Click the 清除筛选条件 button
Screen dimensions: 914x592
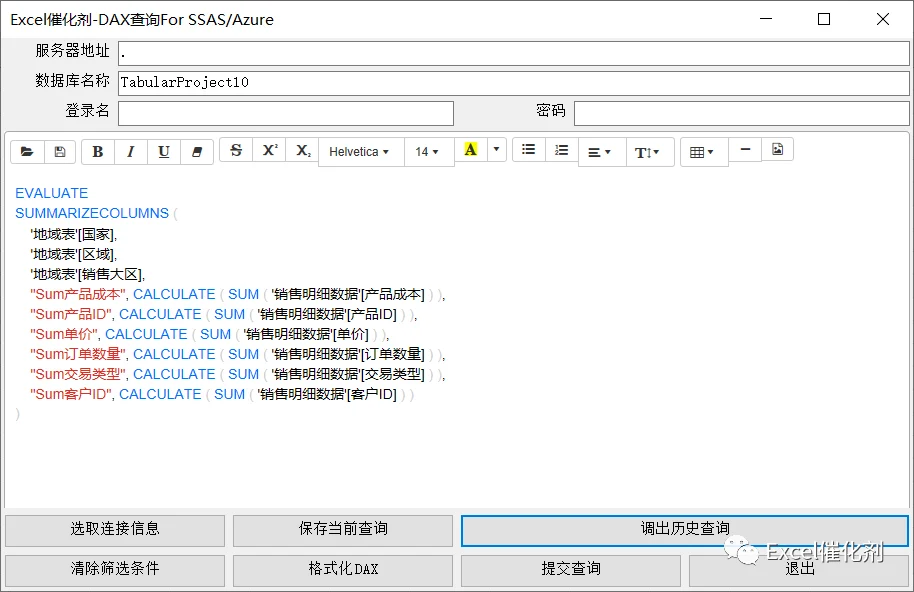pos(115,569)
